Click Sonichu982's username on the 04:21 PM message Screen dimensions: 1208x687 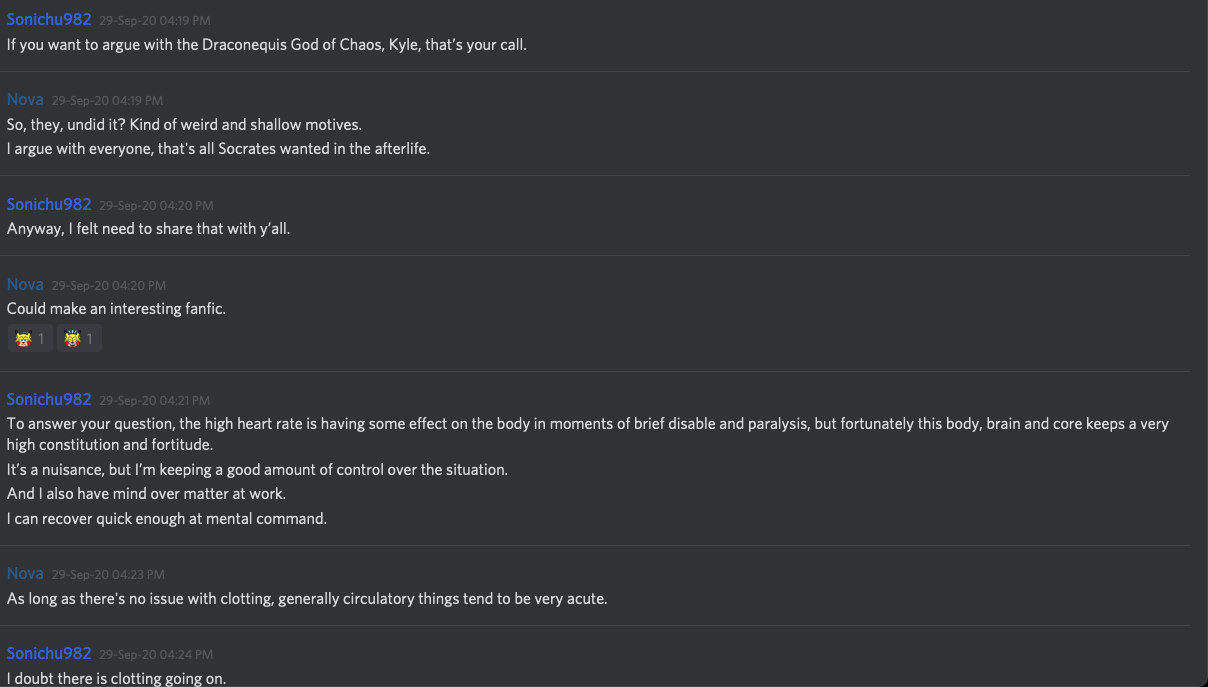click(49, 399)
